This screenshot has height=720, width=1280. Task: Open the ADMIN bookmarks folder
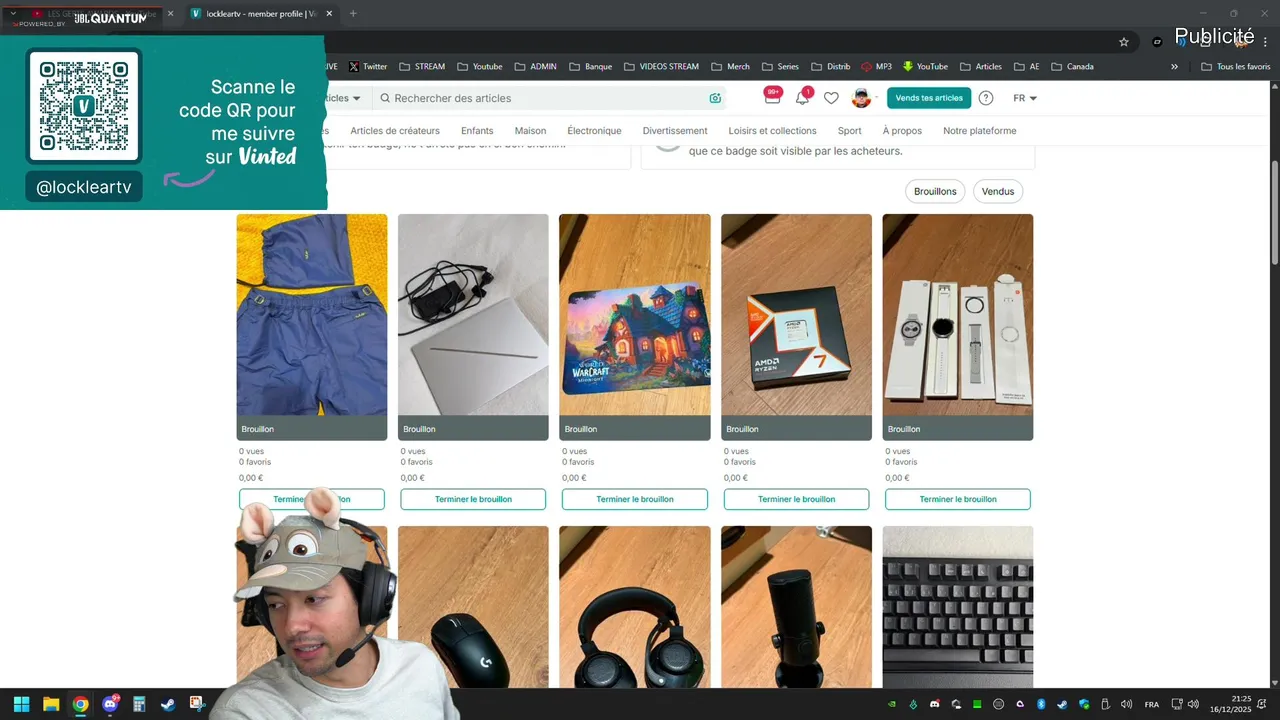click(535, 67)
